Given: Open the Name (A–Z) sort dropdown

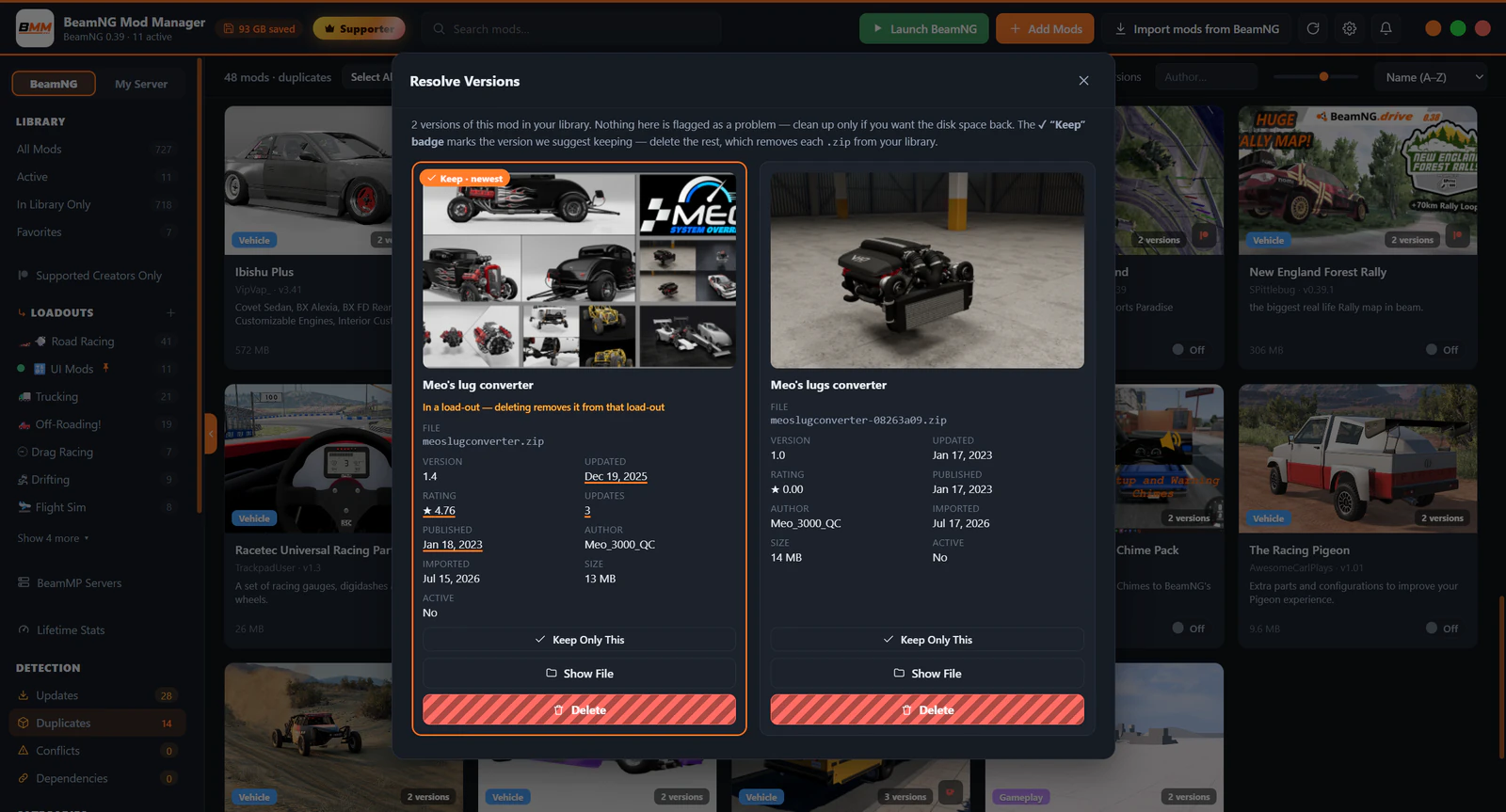Looking at the screenshot, I should (1433, 77).
